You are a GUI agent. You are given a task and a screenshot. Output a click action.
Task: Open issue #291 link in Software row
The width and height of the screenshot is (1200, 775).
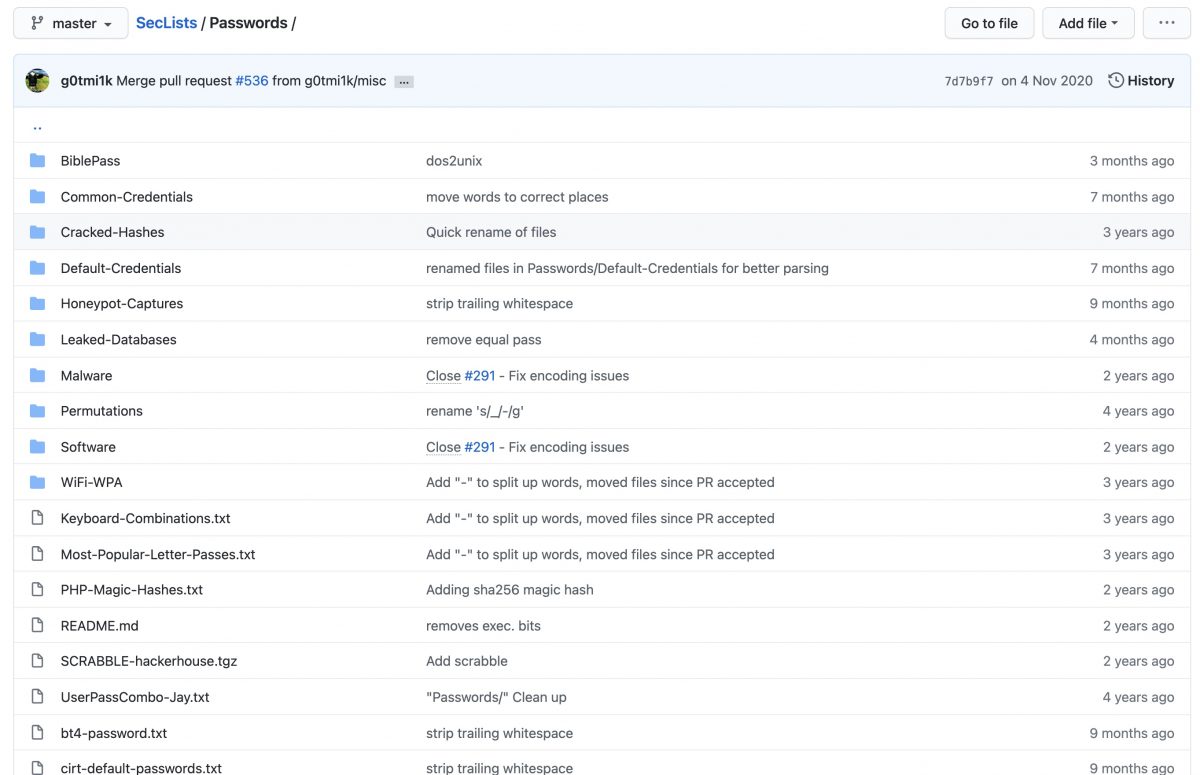(479, 447)
